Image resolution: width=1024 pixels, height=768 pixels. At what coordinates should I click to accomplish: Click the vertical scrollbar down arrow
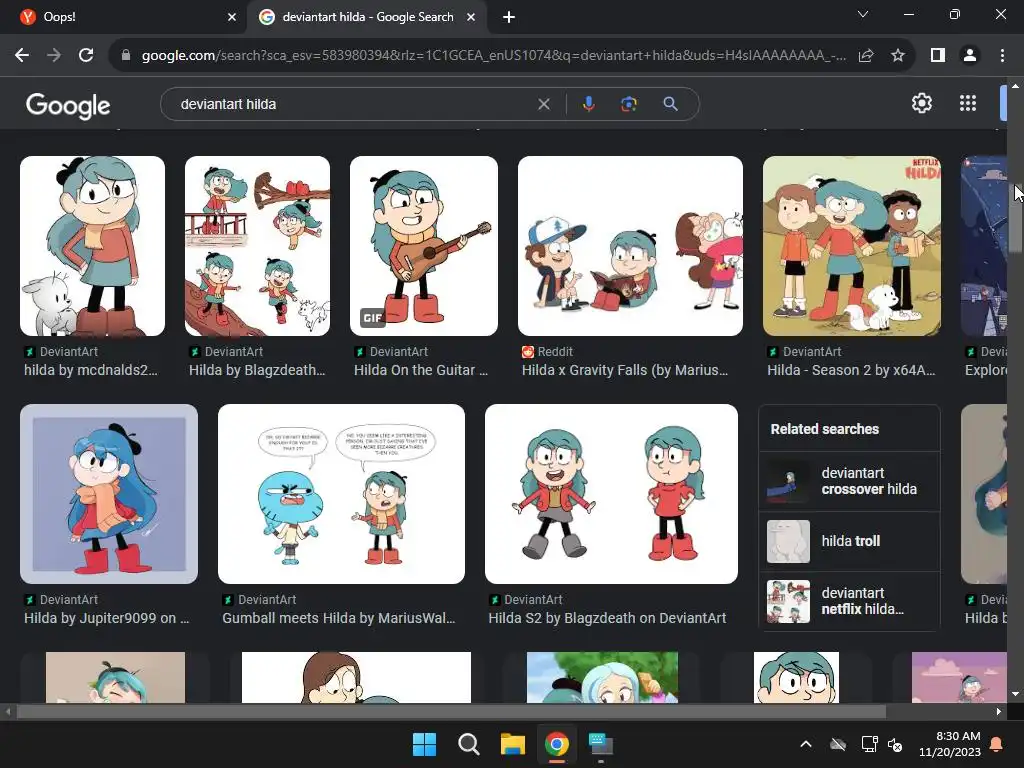pos(1015,694)
